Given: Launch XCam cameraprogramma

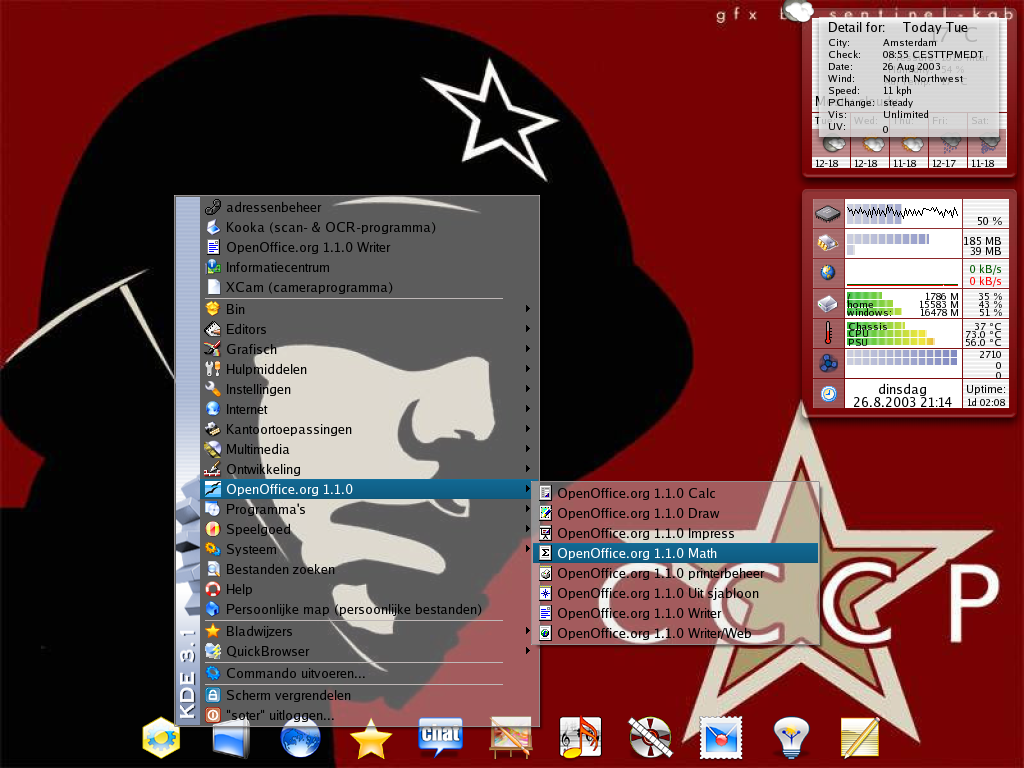Looking at the screenshot, I should 370,287.
